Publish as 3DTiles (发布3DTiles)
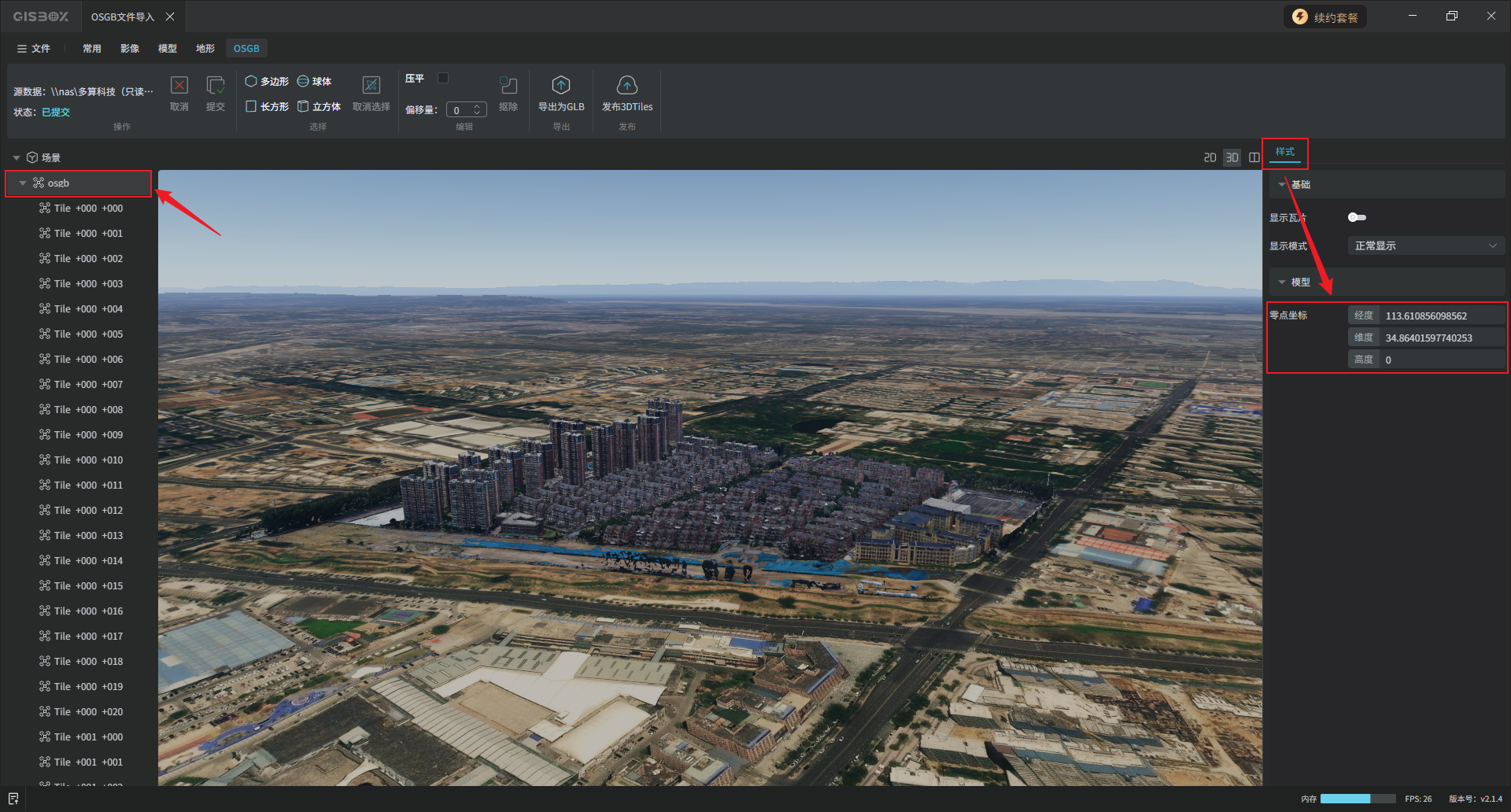This screenshot has width=1511, height=812. pyautogui.click(x=627, y=86)
